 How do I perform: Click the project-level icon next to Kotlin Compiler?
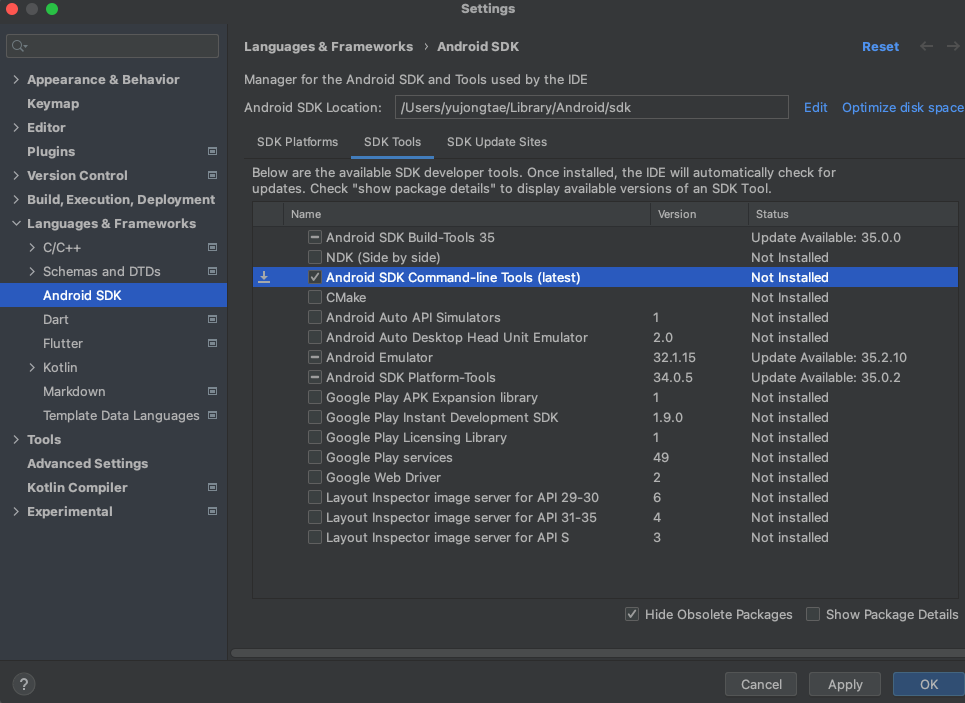tap(212, 488)
